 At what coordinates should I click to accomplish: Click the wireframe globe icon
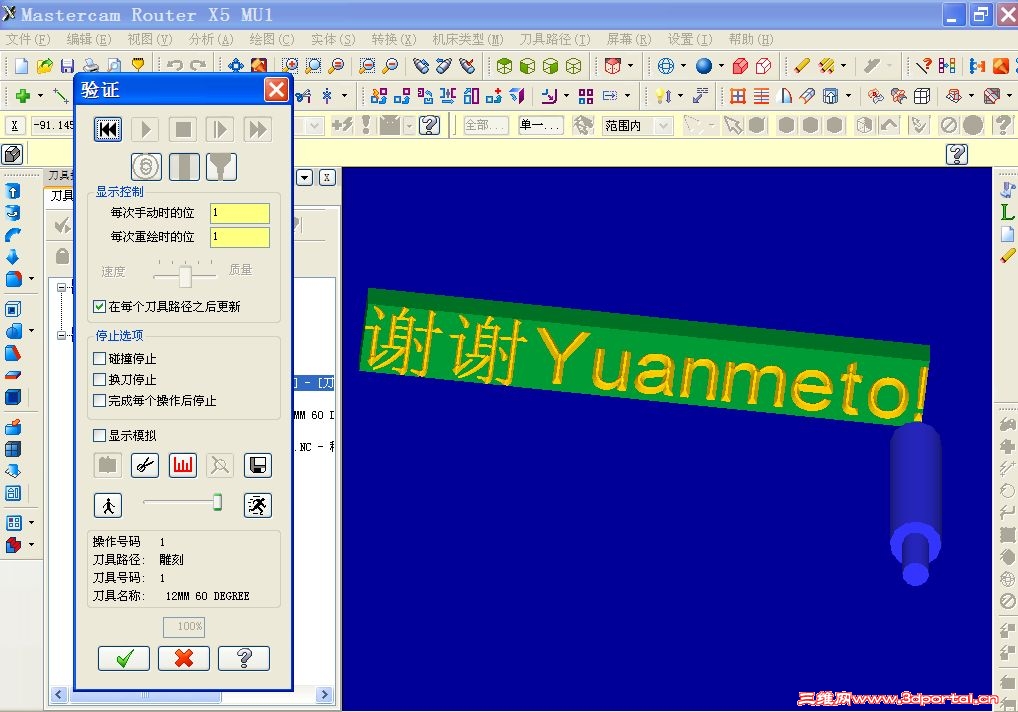click(x=665, y=66)
